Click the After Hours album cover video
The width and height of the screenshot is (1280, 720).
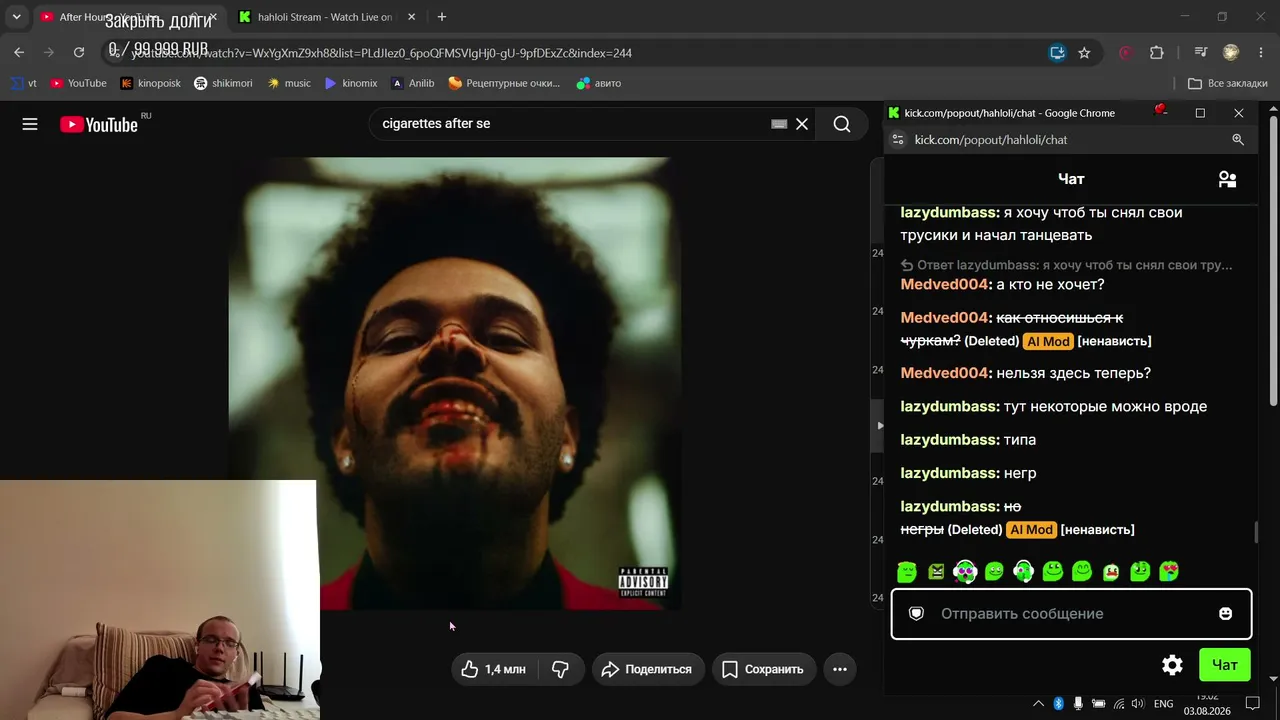click(x=455, y=383)
